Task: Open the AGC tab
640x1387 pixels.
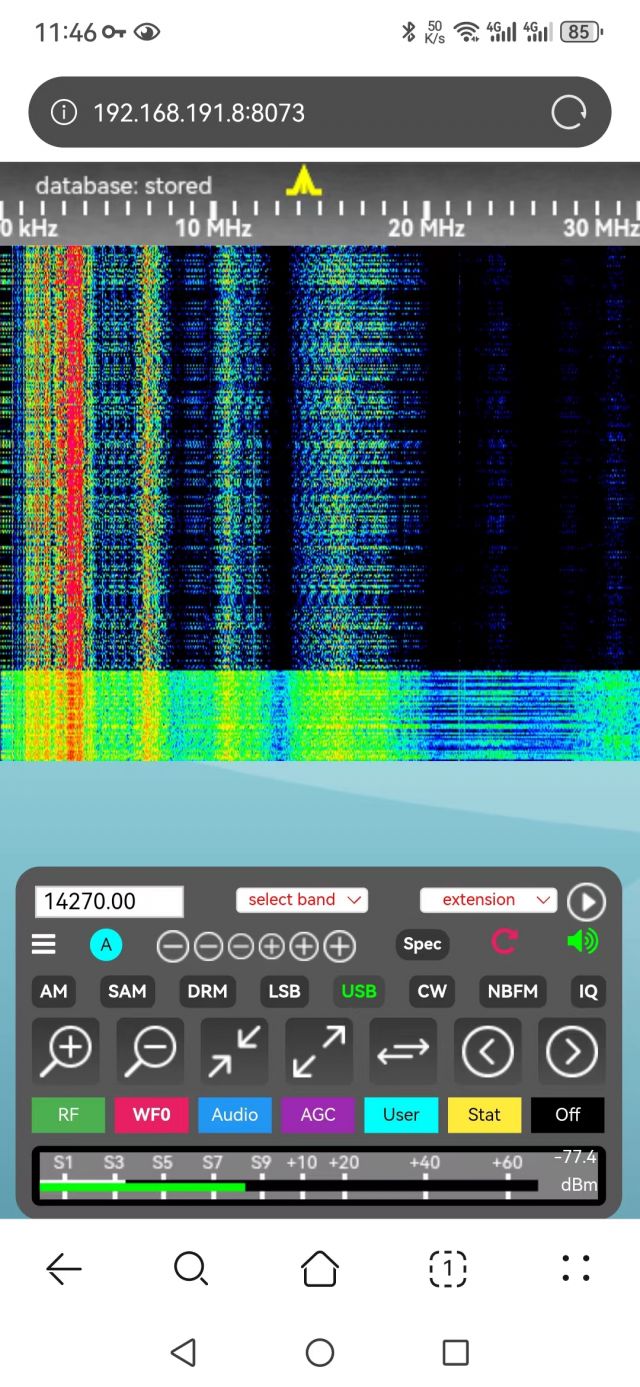Action: click(318, 1115)
